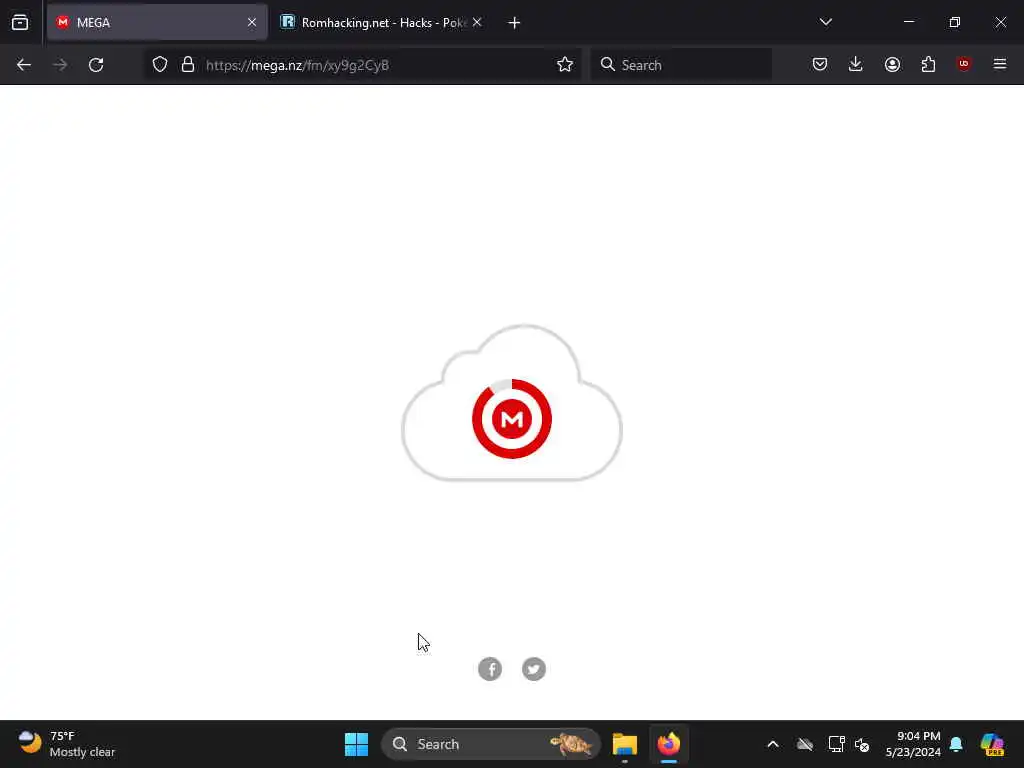View site security padlock information

(x=188, y=65)
